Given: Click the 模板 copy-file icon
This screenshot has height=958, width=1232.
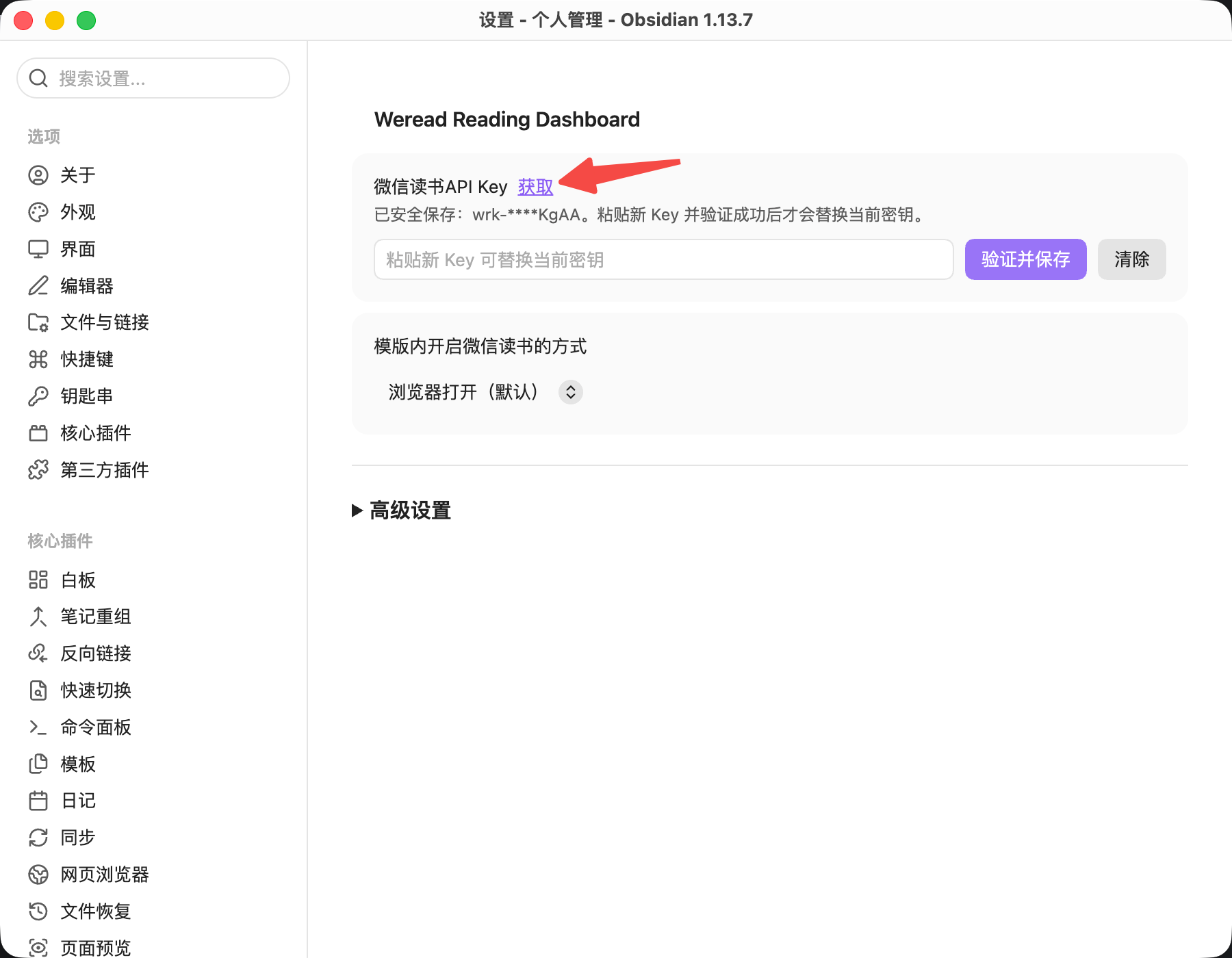Looking at the screenshot, I should pyautogui.click(x=38, y=764).
